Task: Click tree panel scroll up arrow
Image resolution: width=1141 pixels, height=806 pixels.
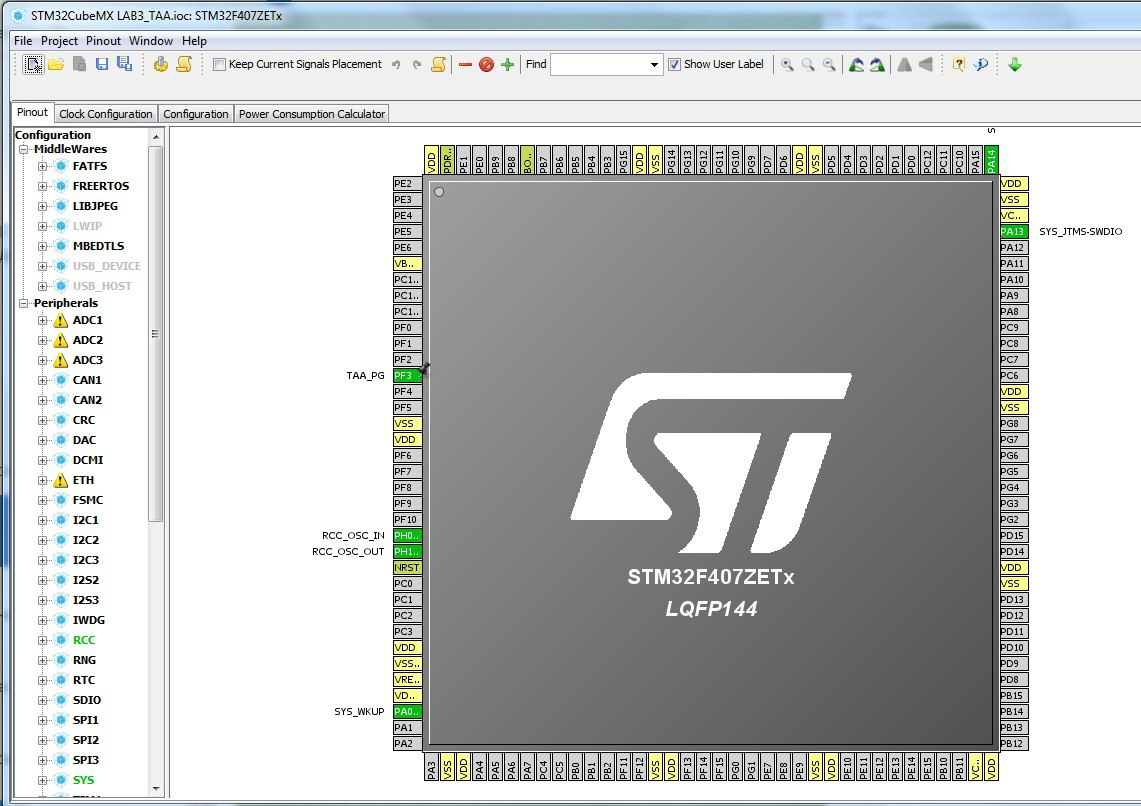Action: tap(156, 137)
